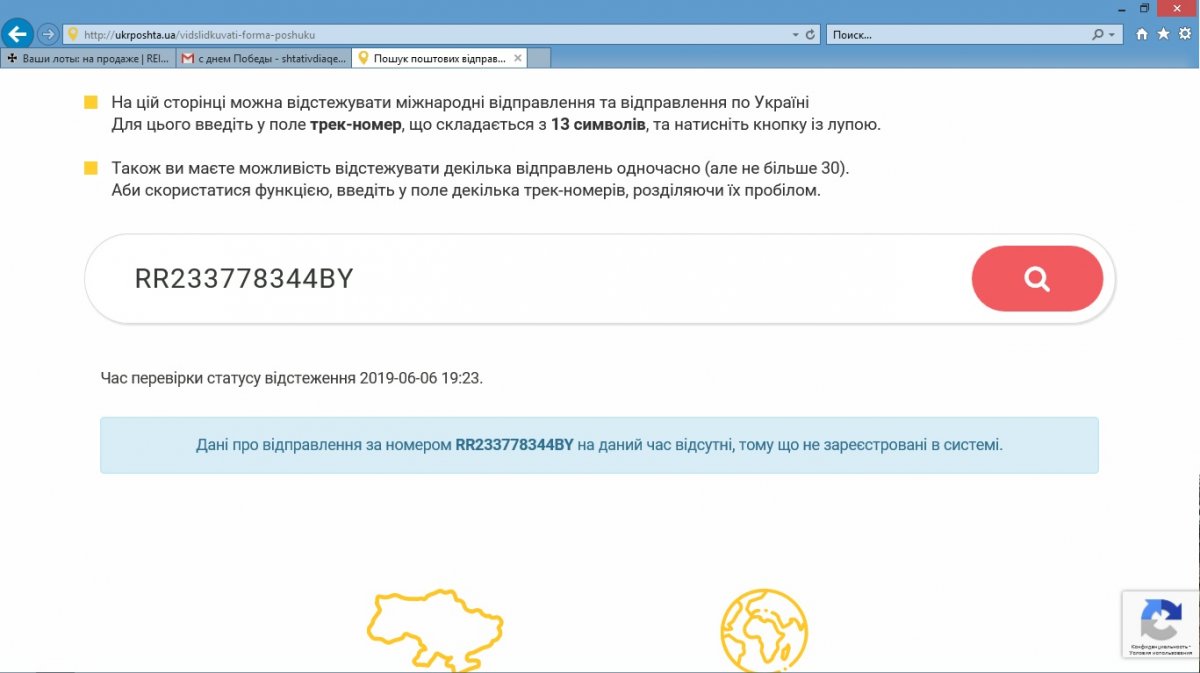Click the magnifier icon in browser search box
Viewport: 1200px width, 673px height.
pyautogui.click(x=1098, y=34)
